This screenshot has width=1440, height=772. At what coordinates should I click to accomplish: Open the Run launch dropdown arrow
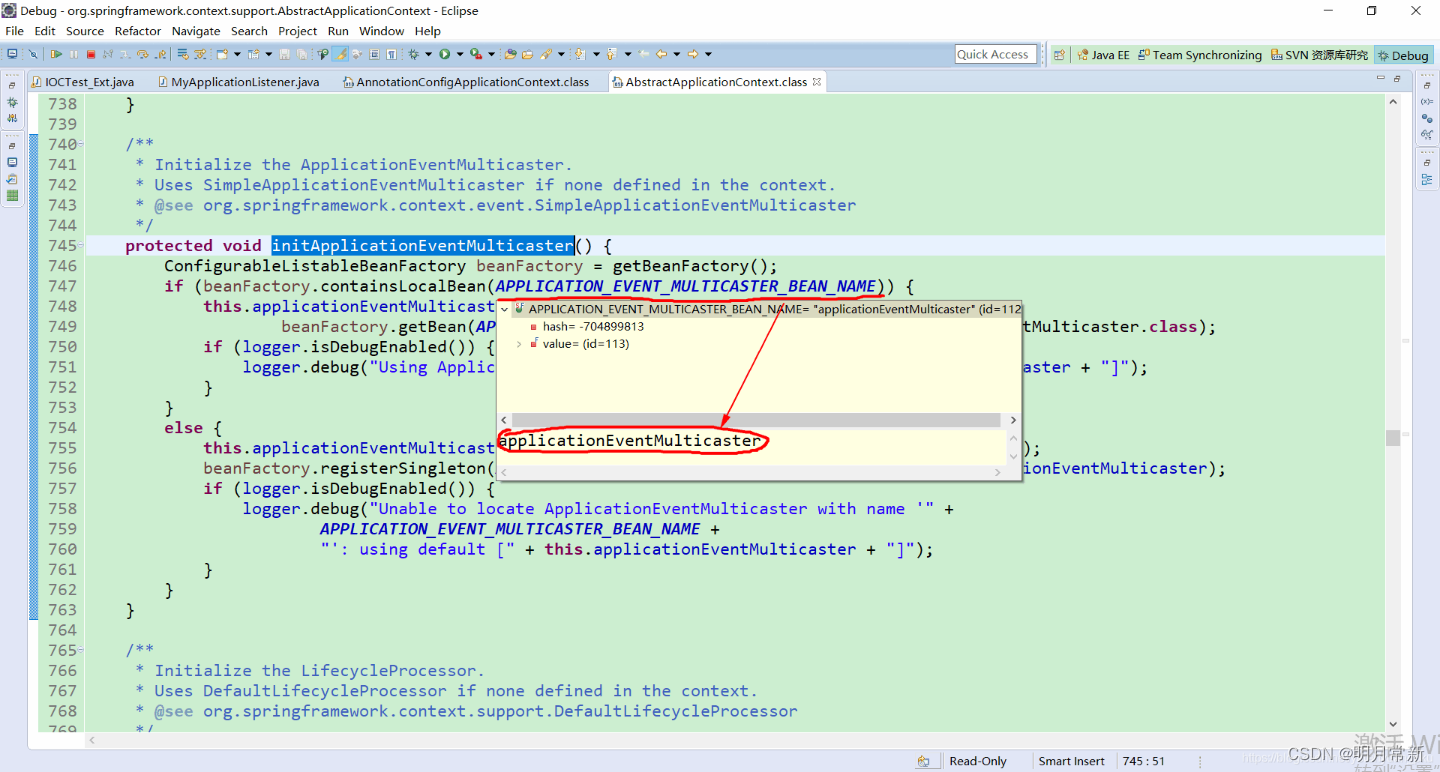pyautogui.click(x=460, y=54)
